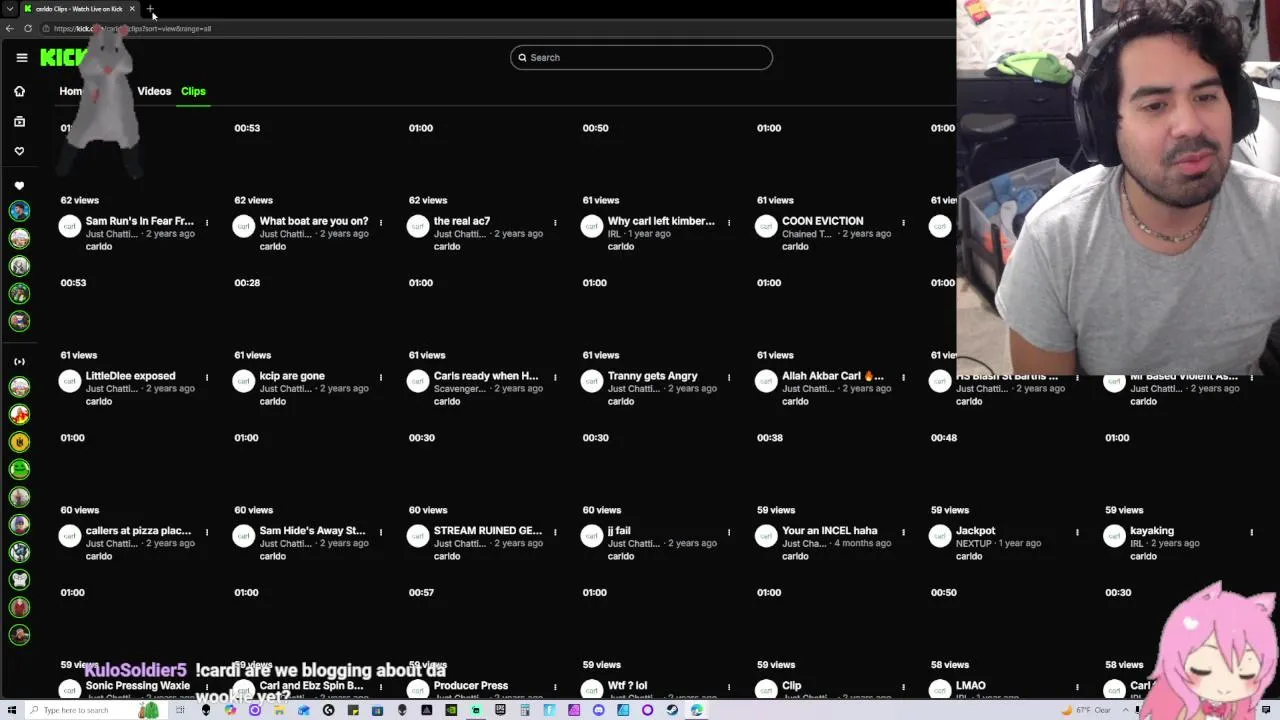Open options menu for 'Jackpot' clip
This screenshot has width=1280, height=720.
(1077, 532)
